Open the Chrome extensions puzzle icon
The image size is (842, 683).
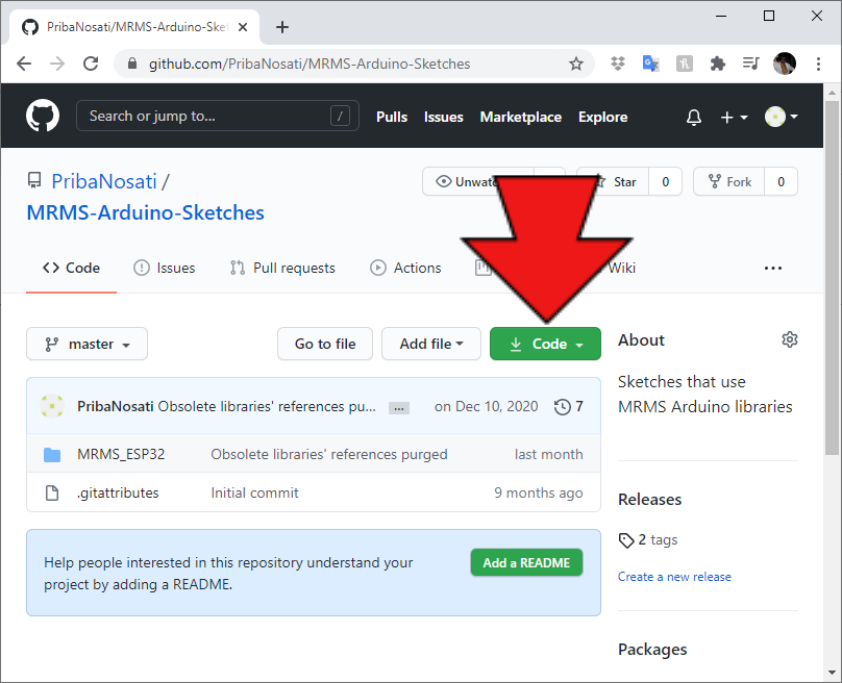(717, 64)
